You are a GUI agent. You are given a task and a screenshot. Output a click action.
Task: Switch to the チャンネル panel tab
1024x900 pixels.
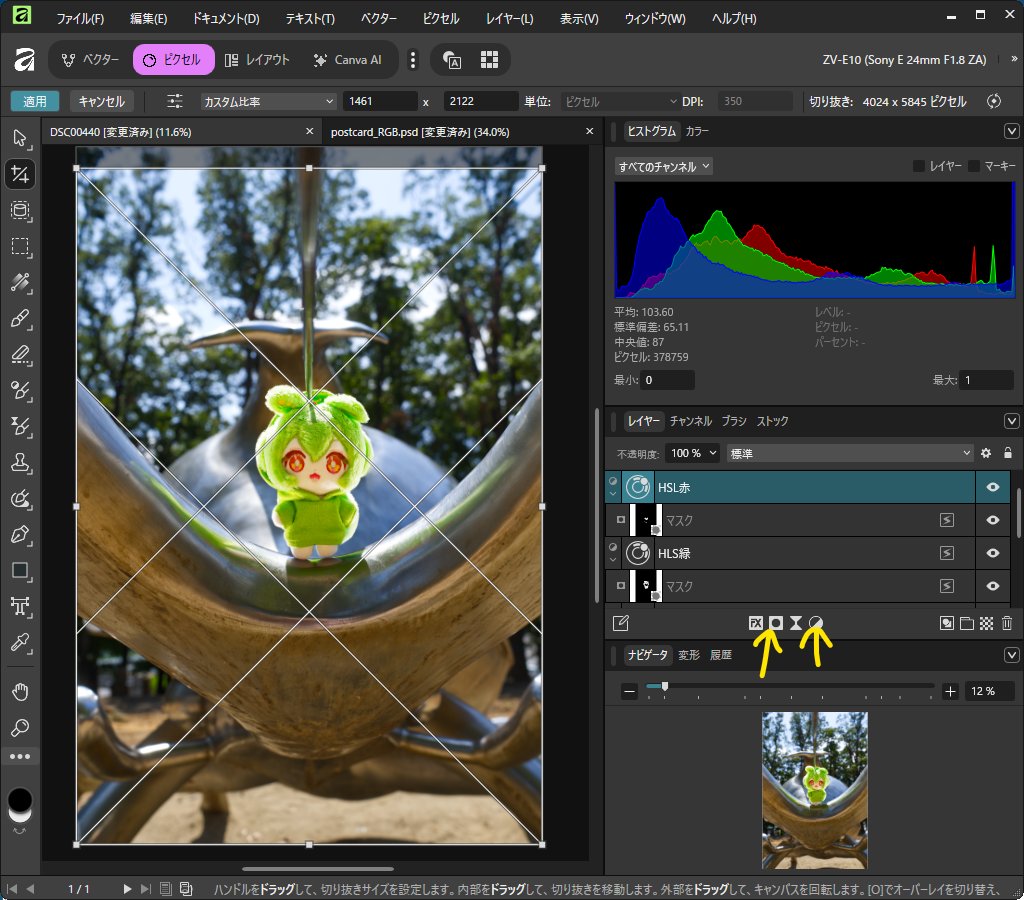click(x=690, y=421)
